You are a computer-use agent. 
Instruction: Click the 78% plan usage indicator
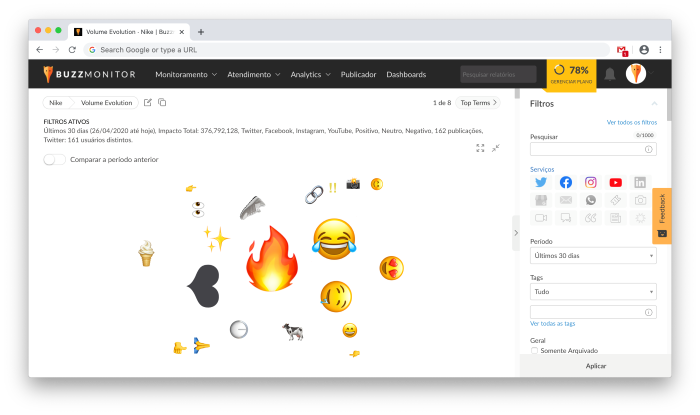tap(571, 75)
